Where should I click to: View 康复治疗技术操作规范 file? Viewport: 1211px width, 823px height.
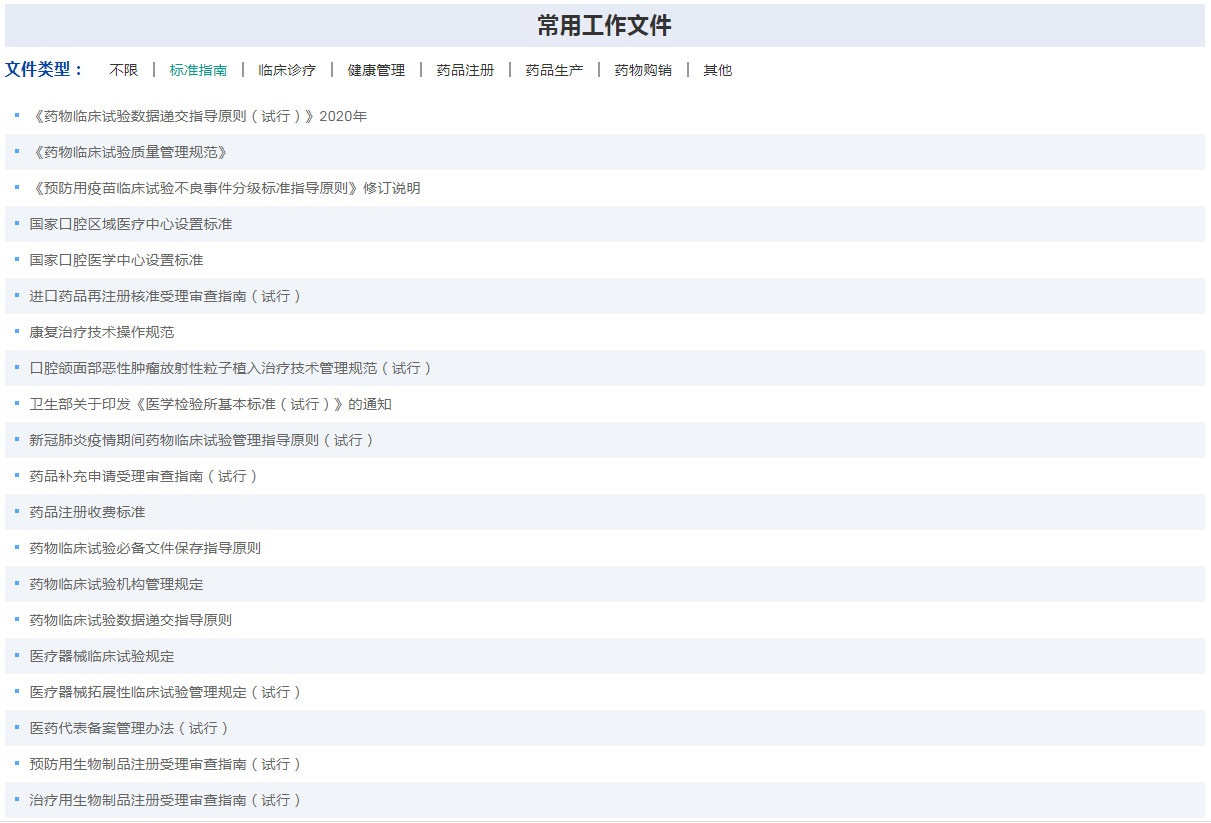tap(102, 332)
